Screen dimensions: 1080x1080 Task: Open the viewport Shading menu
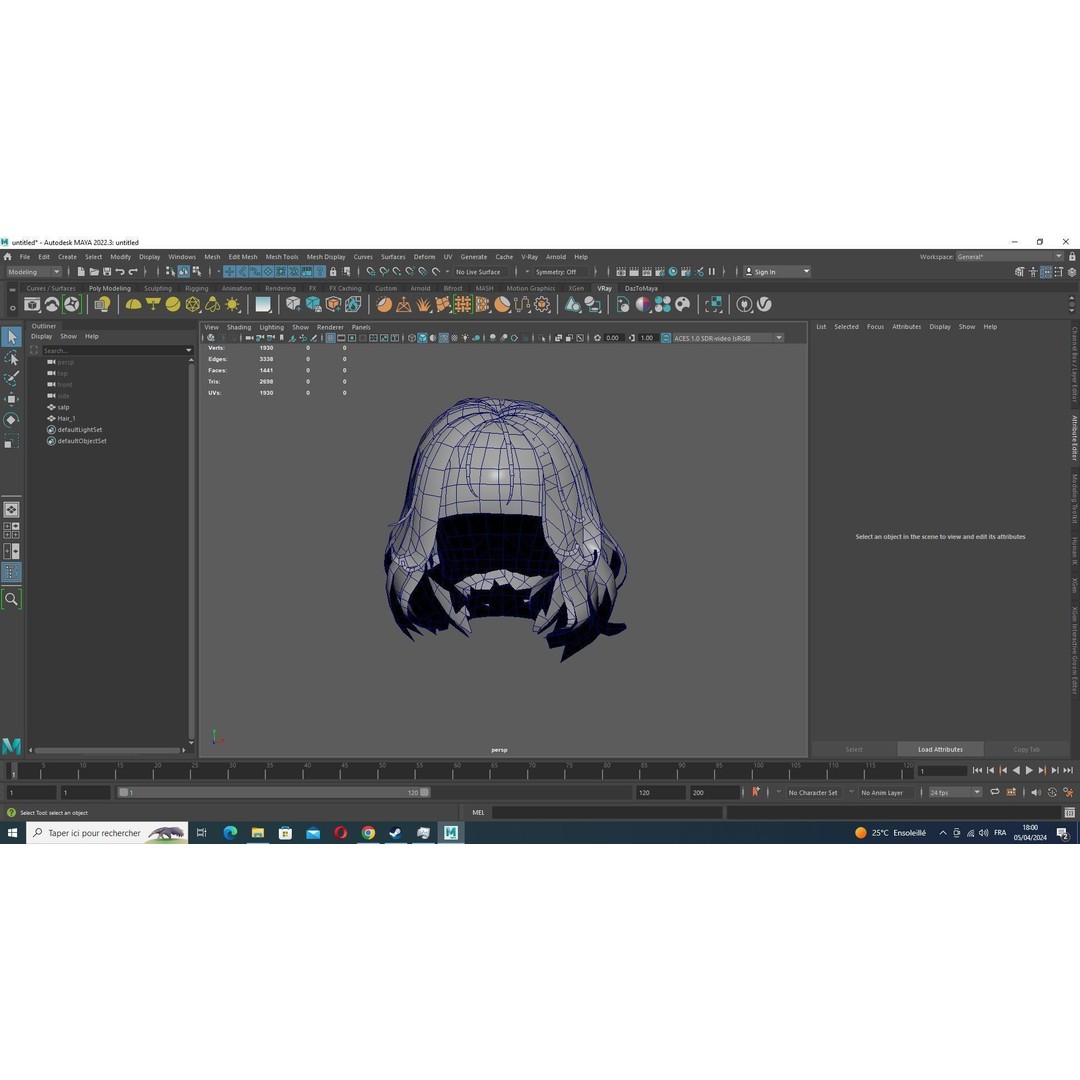(x=239, y=327)
